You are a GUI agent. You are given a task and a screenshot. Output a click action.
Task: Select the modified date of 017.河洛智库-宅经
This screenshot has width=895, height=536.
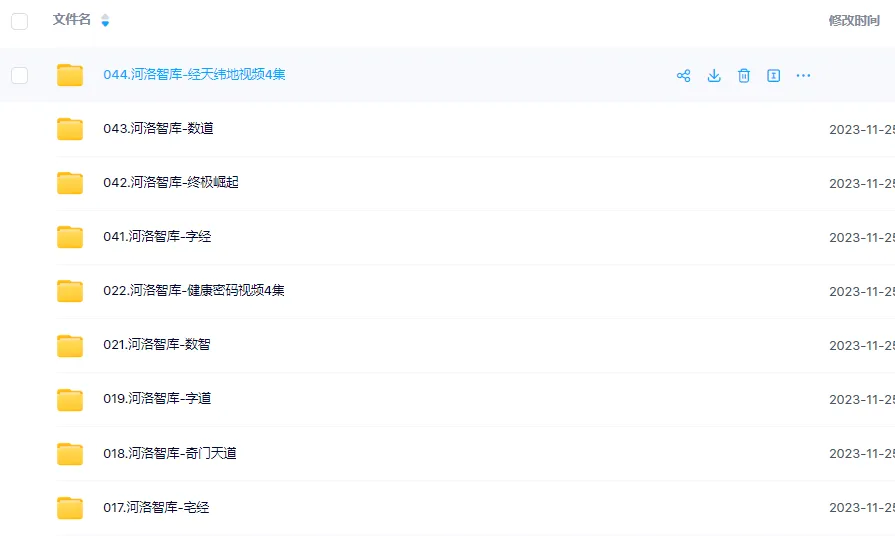click(862, 508)
